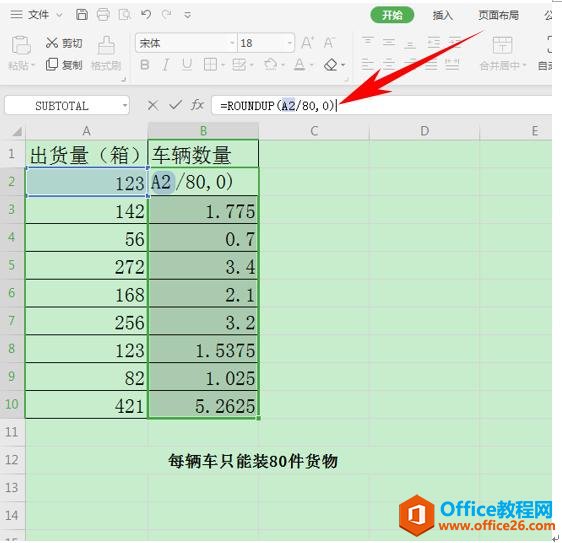Cancel formula entry with X icon
Viewport: 562px width, 543px height.
[153, 105]
